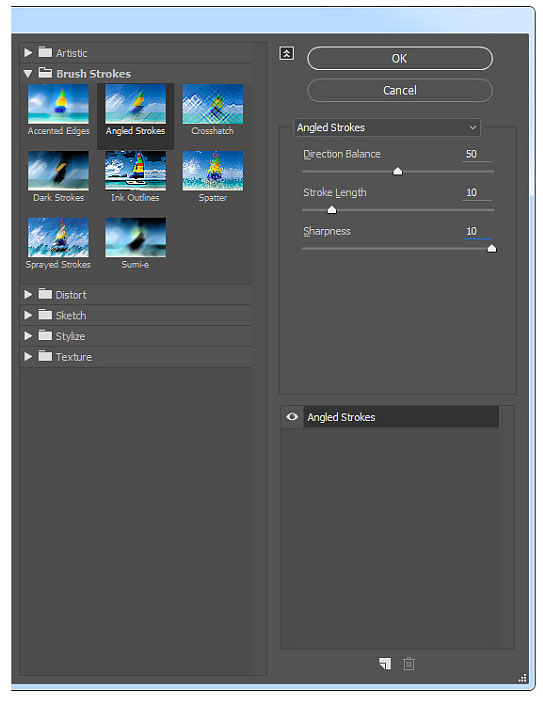Viewport: 543px width, 701px height.
Task: Apply the Spatter filter thumbnail
Action: point(213,171)
